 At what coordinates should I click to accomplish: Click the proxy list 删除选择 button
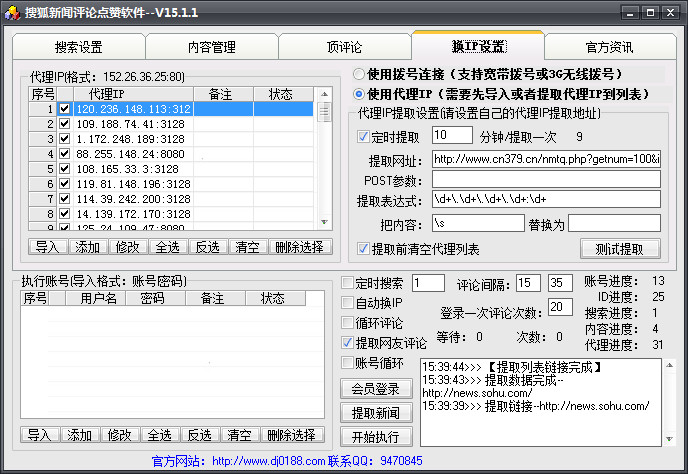(x=300, y=247)
